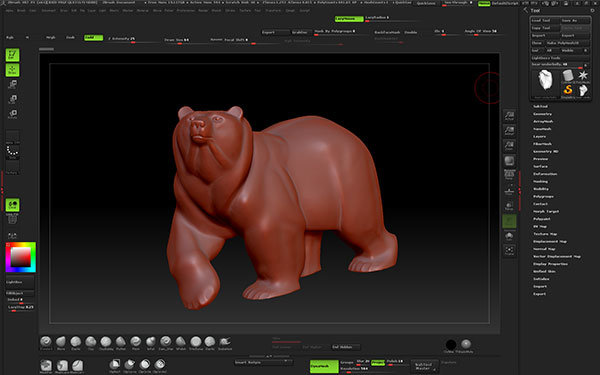Open the LightBox button on left
The height and width of the screenshot is (375, 600).
20,282
